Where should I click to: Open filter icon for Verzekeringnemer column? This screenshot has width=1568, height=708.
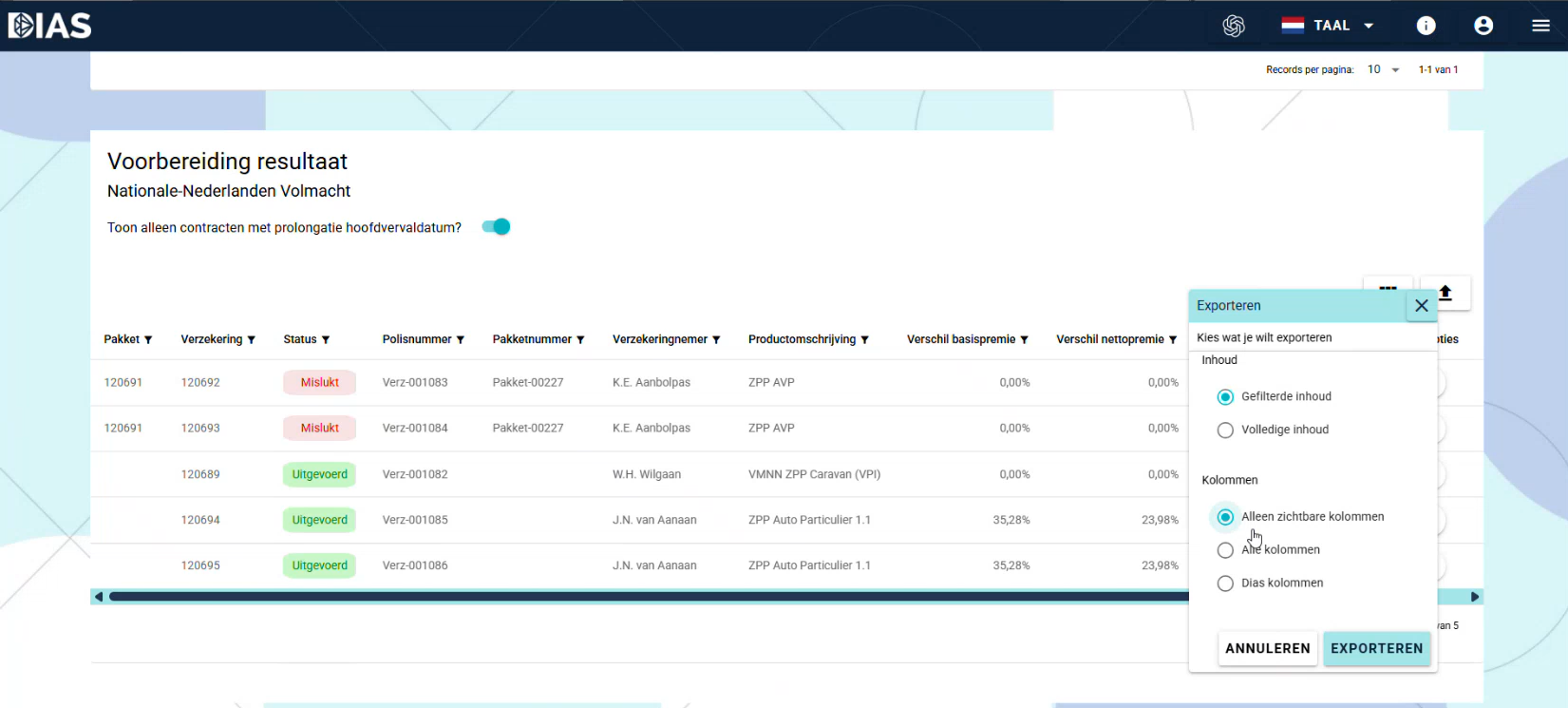click(716, 340)
